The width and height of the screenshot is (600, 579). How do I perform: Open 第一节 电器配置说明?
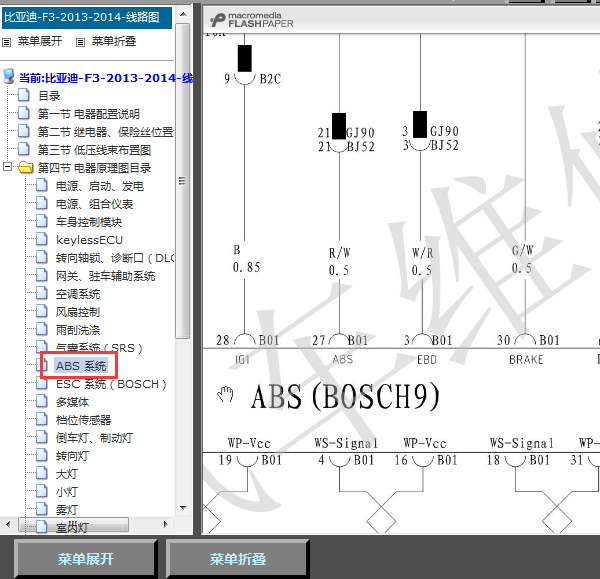pos(88,114)
